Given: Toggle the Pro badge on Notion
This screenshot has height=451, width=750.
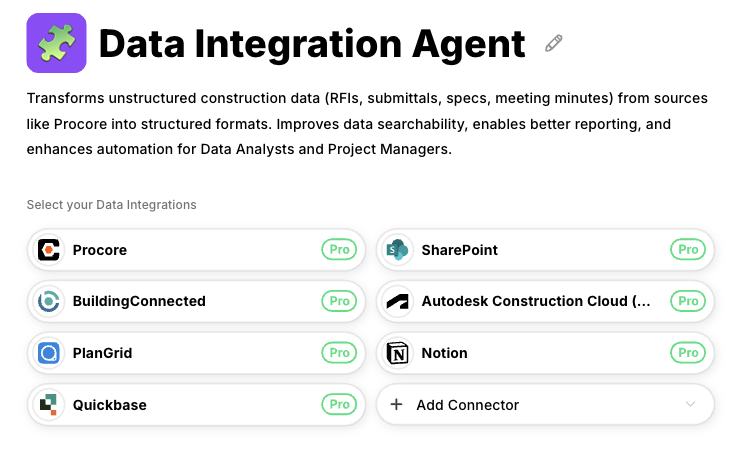Looking at the screenshot, I should pyautogui.click(x=688, y=353).
